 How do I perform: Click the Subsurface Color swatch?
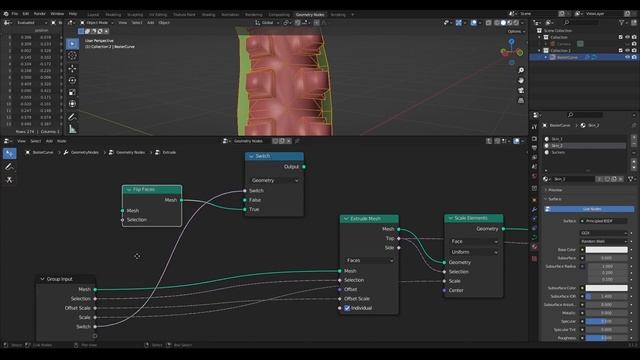click(607, 288)
